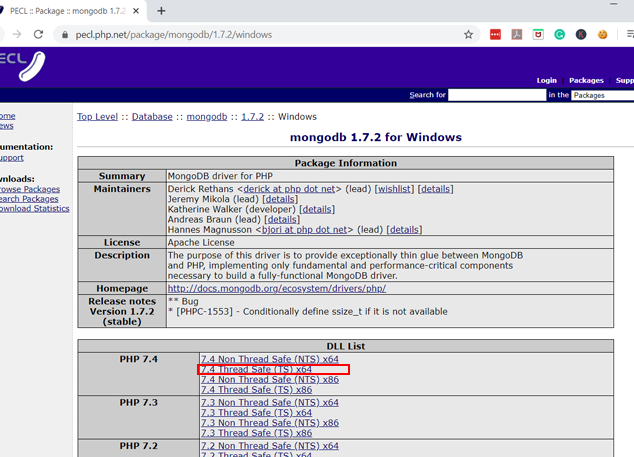
Task: Reload the page with the refresh icon
Action: pos(38,34)
